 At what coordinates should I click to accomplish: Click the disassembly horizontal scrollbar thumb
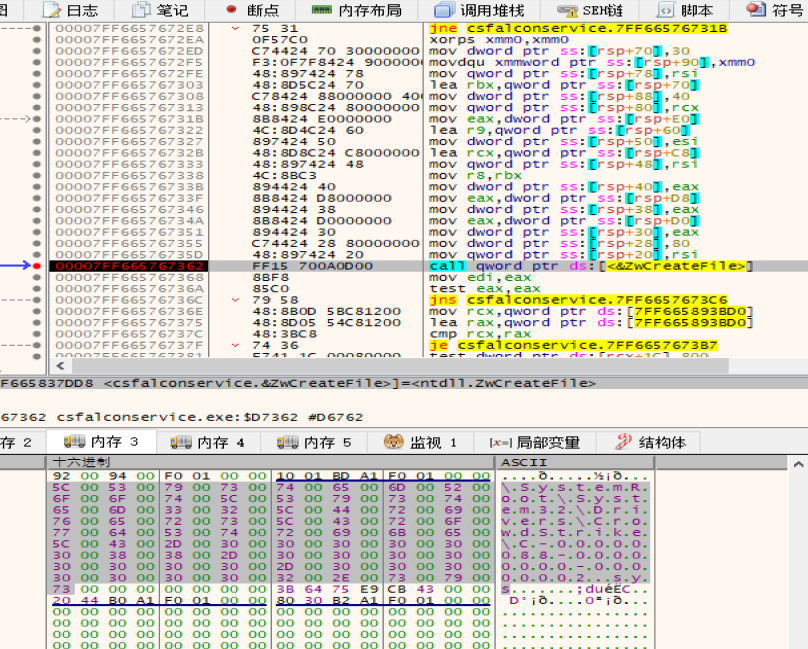coord(400,366)
